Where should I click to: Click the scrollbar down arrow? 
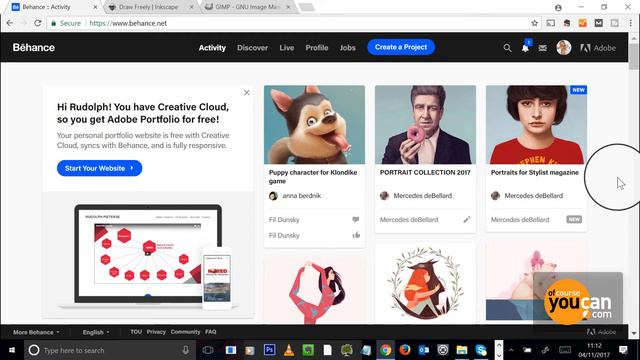click(634, 333)
